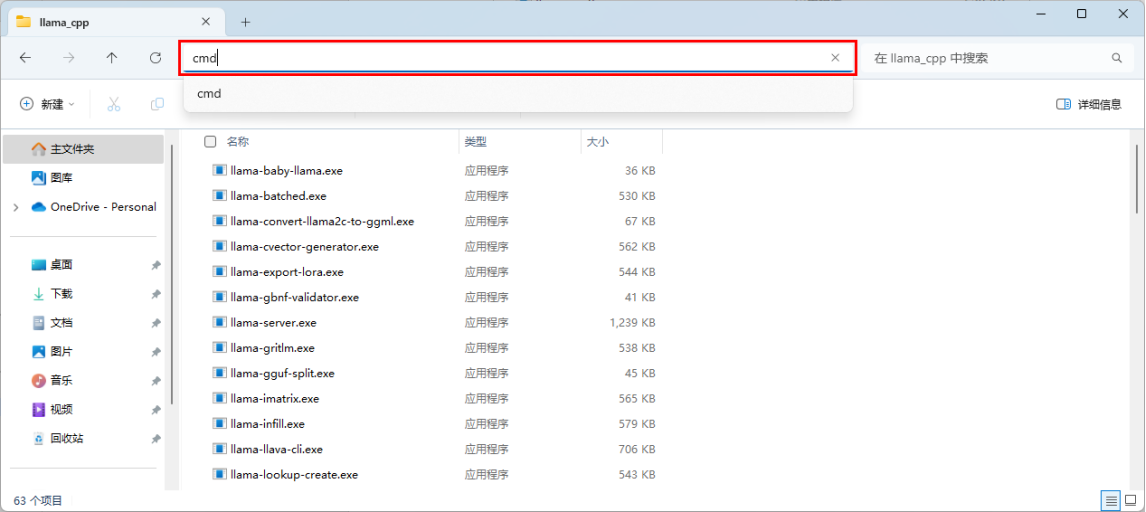
Task: Select llama-export-lora.exe file name
Action: tap(287, 272)
